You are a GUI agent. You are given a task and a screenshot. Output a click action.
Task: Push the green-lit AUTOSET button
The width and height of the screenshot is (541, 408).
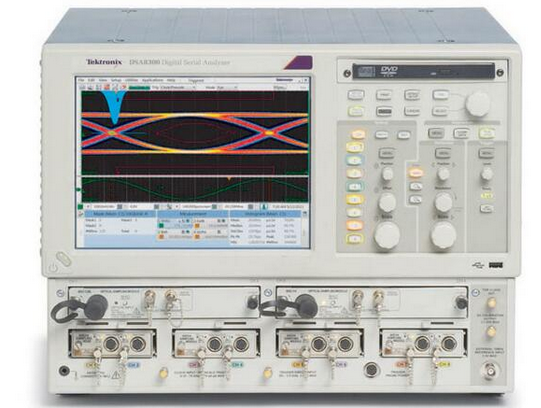coord(356,111)
